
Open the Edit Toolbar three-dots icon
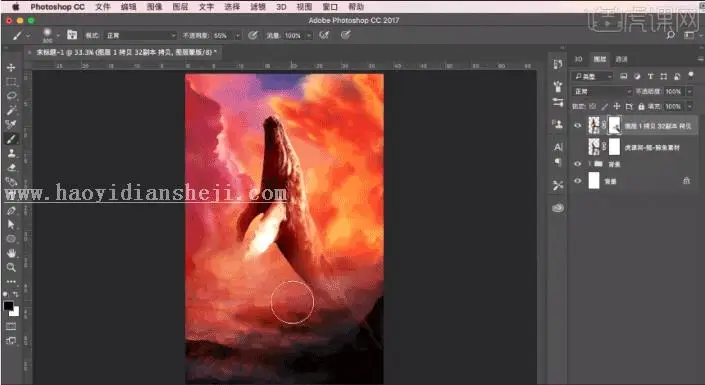tap(11, 282)
